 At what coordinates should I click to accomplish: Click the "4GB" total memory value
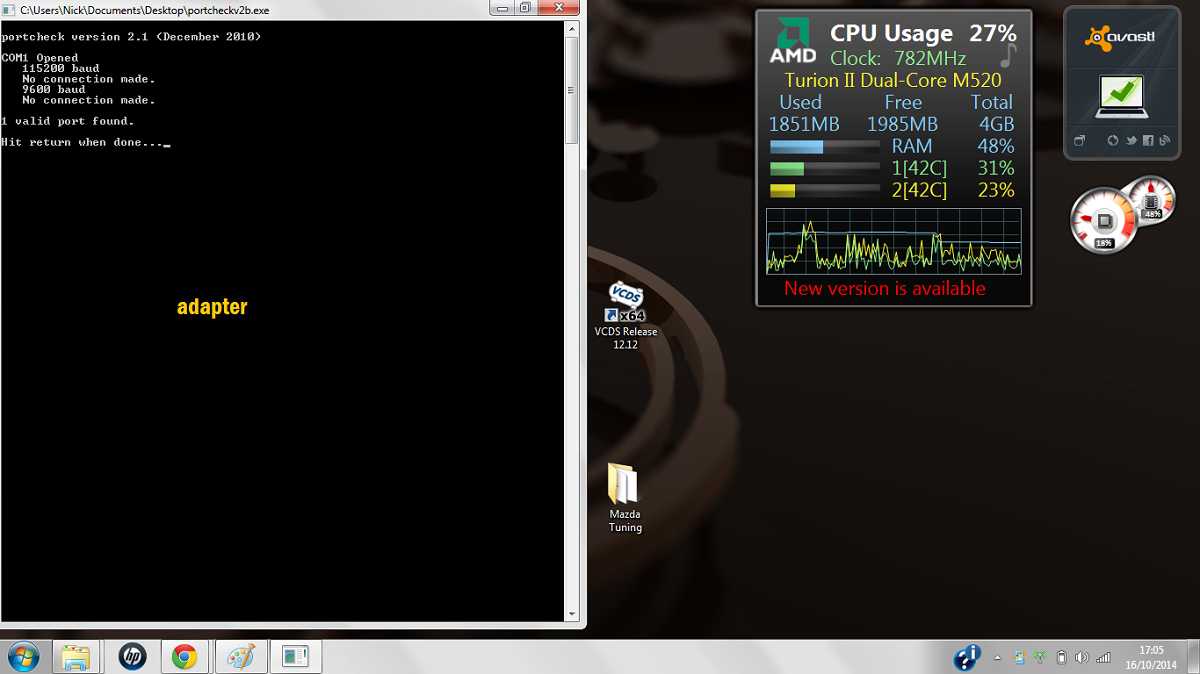pos(997,125)
